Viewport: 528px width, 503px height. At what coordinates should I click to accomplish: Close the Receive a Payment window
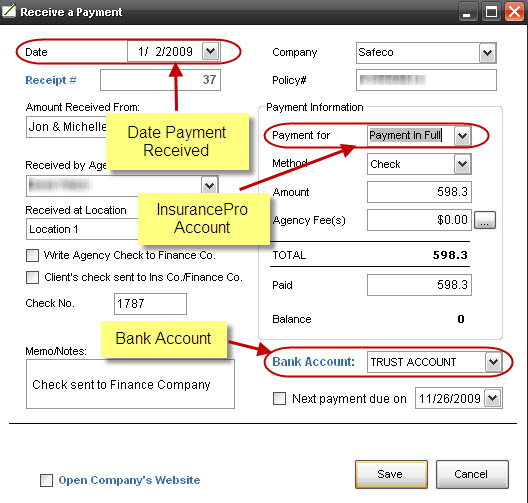click(x=514, y=12)
